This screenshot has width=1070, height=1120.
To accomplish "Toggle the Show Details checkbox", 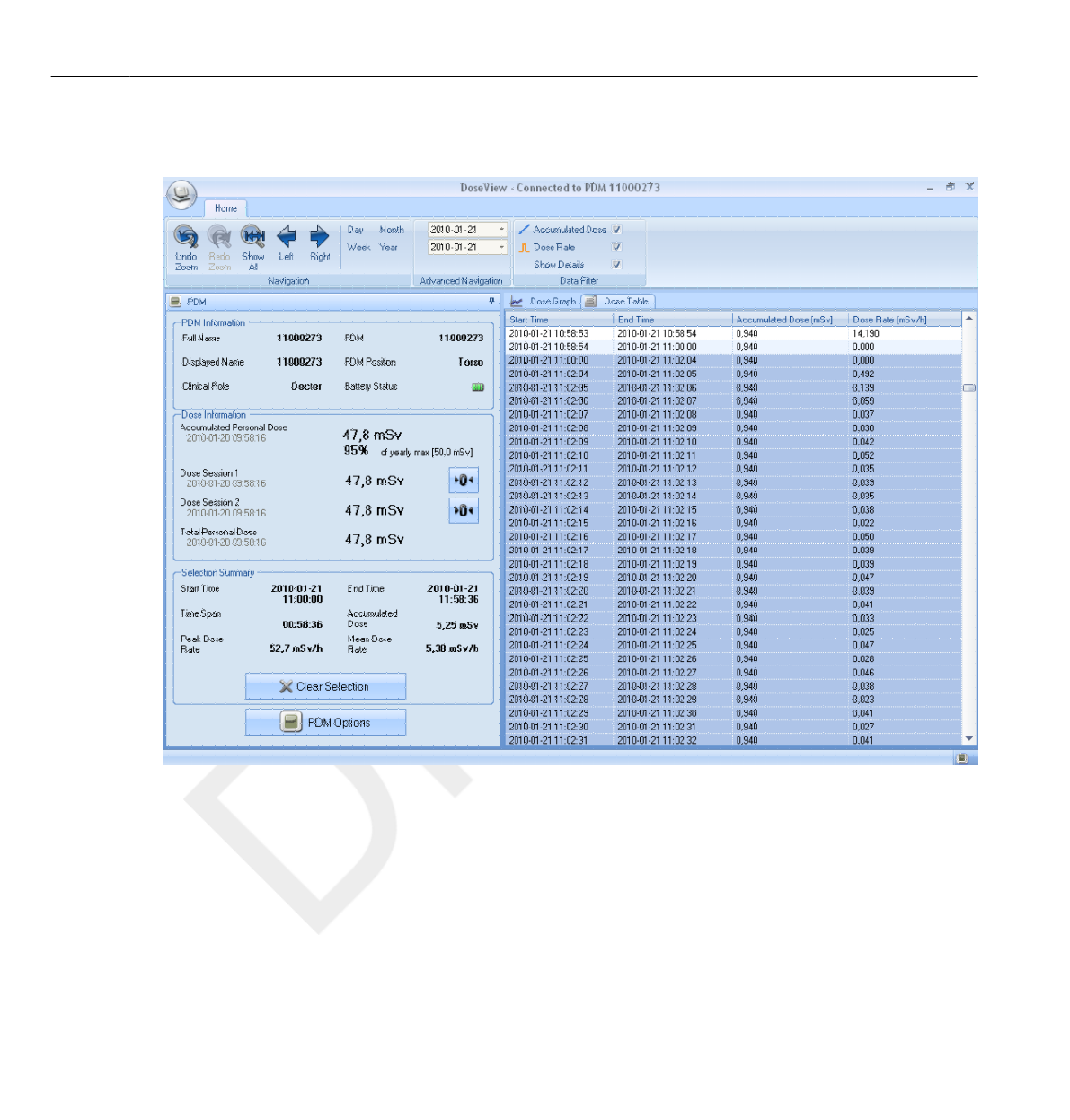I will 617,264.
